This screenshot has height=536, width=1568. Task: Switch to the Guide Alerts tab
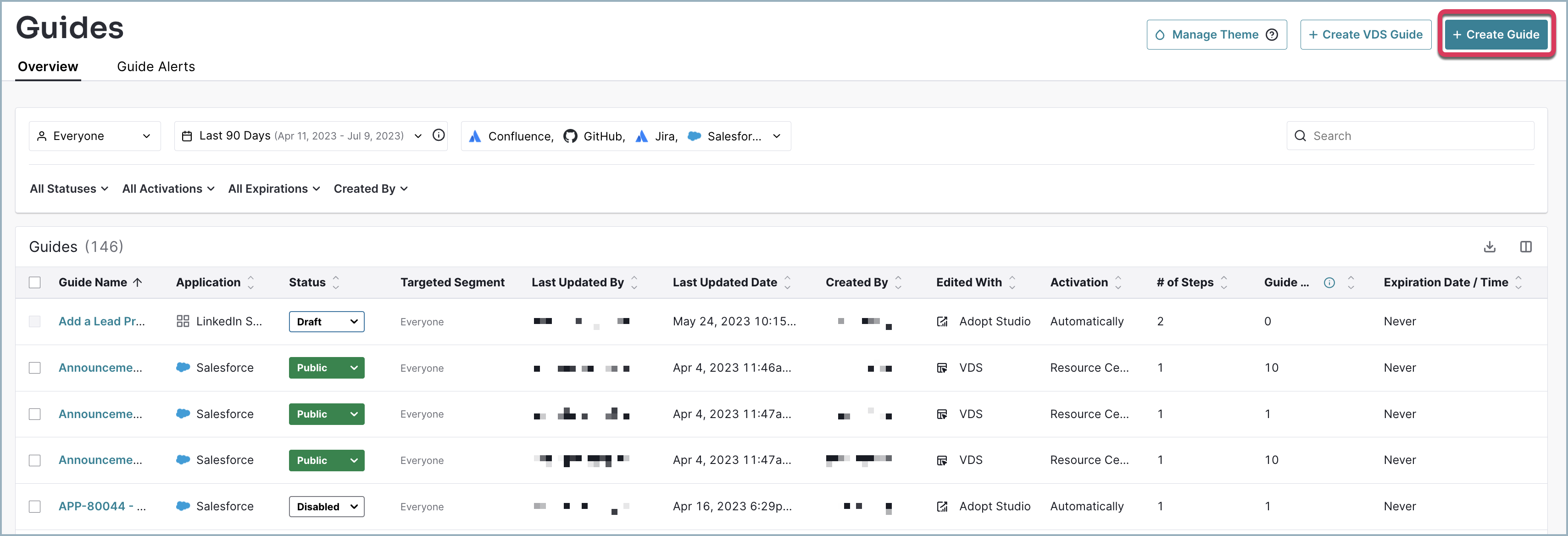[x=156, y=67]
